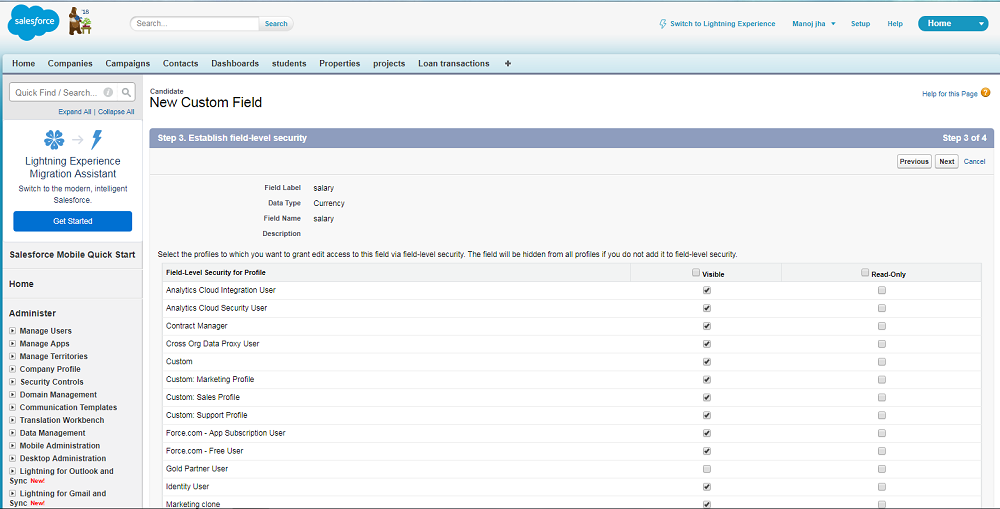1000x509 pixels.
Task: Open the Dashboards tab
Action: (x=235, y=63)
